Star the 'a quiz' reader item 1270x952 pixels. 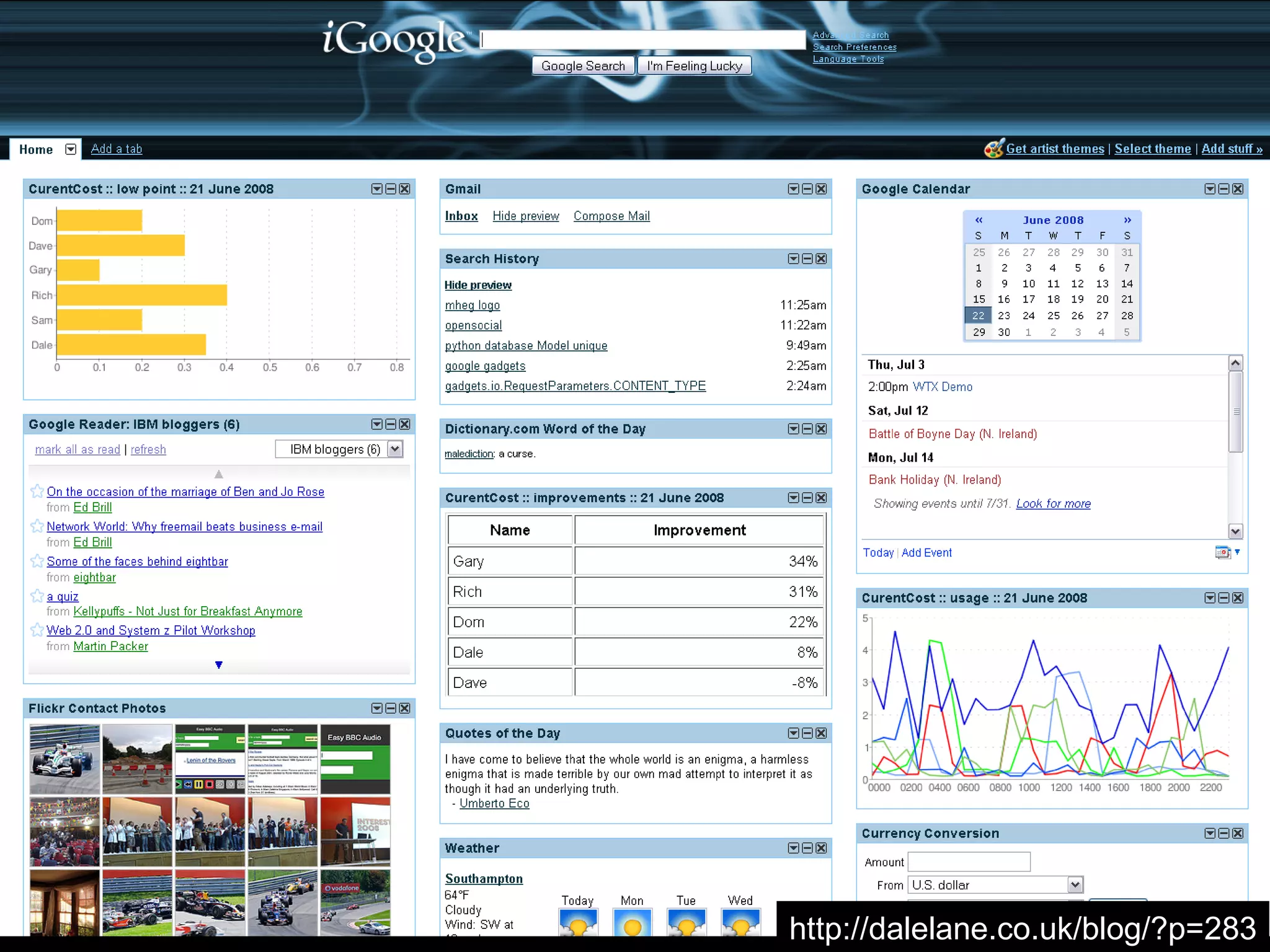tap(37, 596)
